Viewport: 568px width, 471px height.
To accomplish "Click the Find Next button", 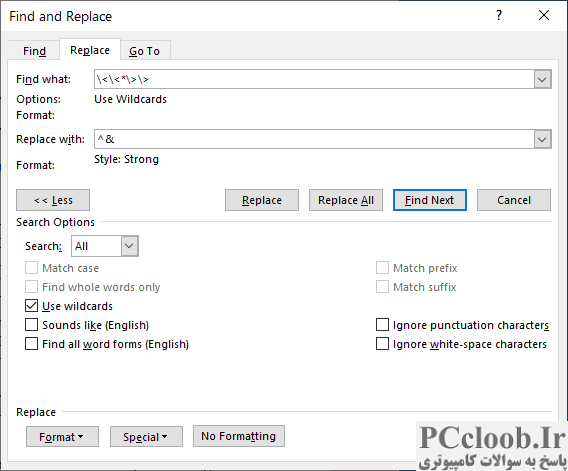I will [430, 200].
